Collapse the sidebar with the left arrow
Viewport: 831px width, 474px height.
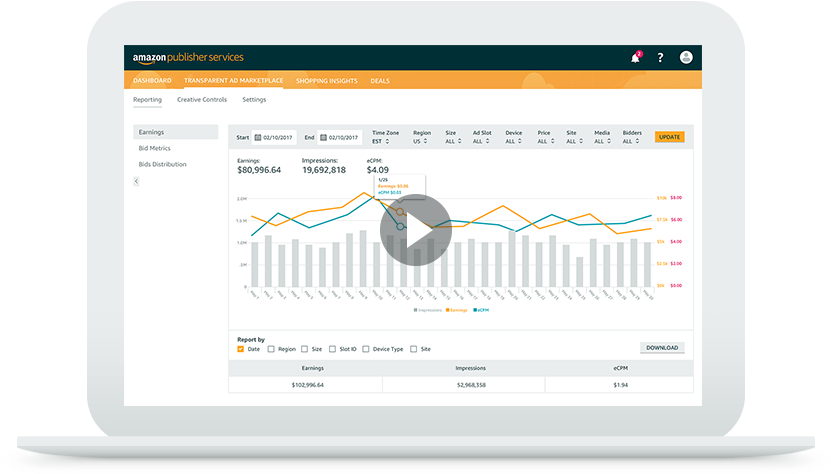point(136,181)
